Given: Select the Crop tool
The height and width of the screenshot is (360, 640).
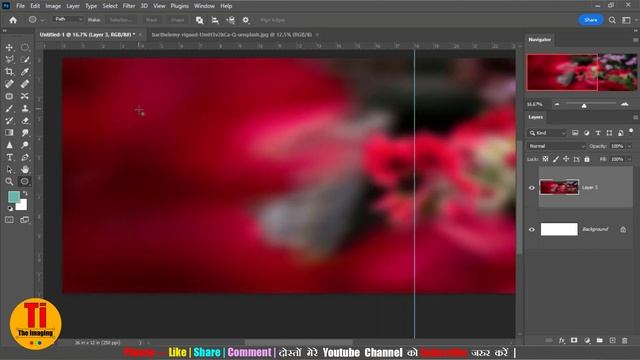Looking at the screenshot, I should (9, 72).
